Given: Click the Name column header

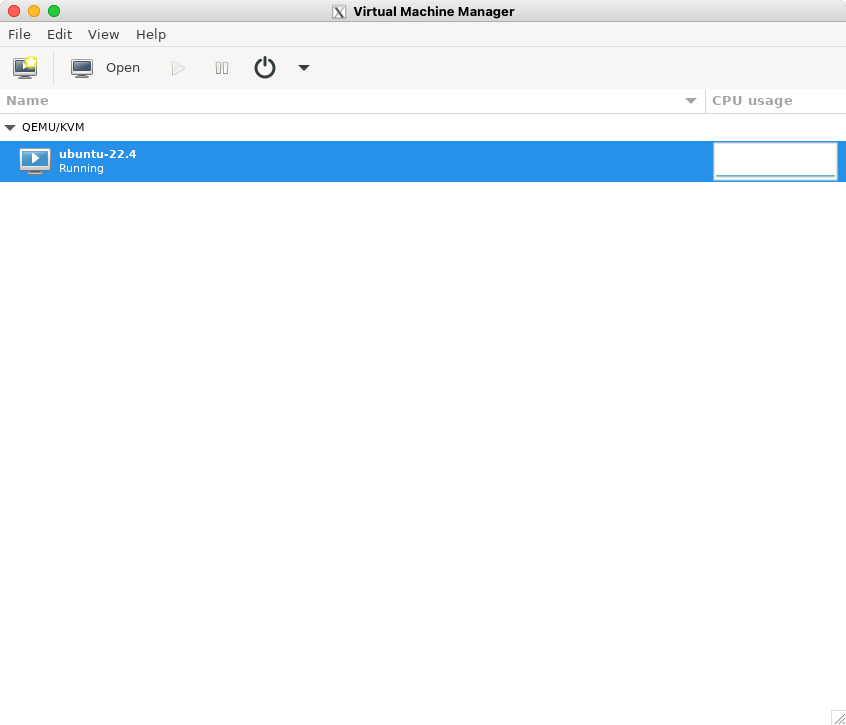Looking at the screenshot, I should 27,101.
